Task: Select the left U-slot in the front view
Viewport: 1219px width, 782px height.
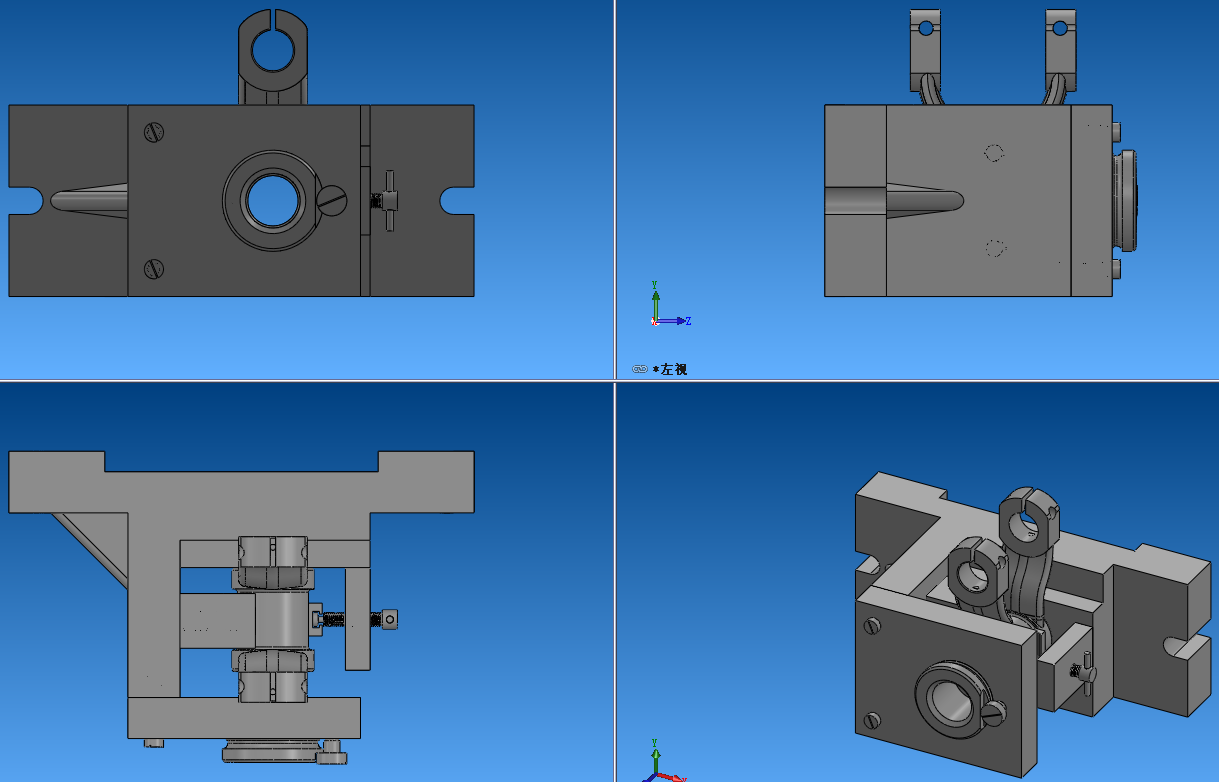Action: click(x=26, y=201)
